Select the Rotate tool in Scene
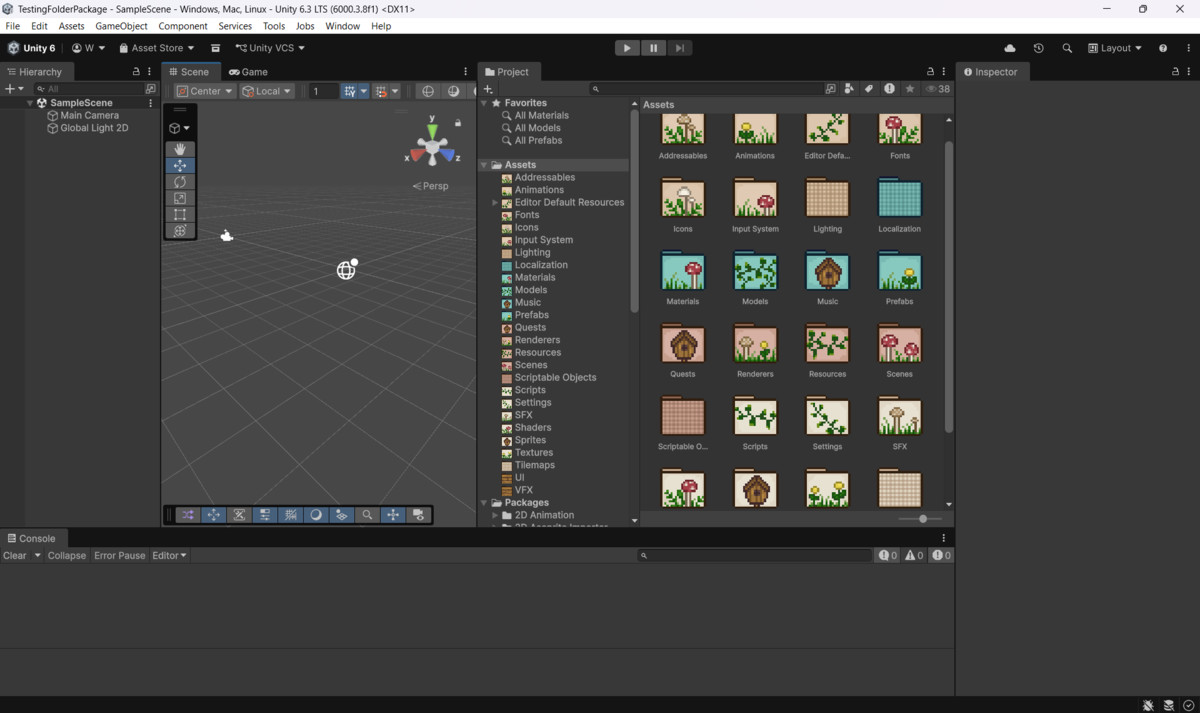1200x713 pixels. (x=180, y=182)
